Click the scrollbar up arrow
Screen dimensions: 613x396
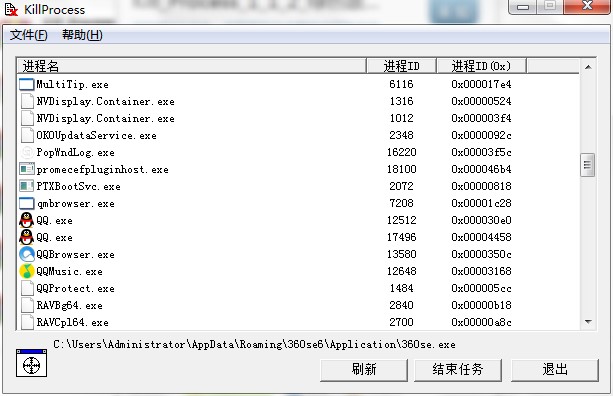pos(588,67)
